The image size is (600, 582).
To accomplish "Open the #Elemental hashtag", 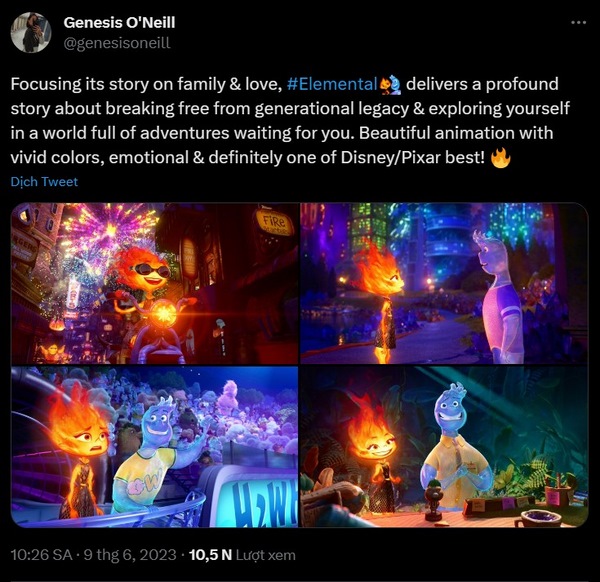I will [x=332, y=84].
